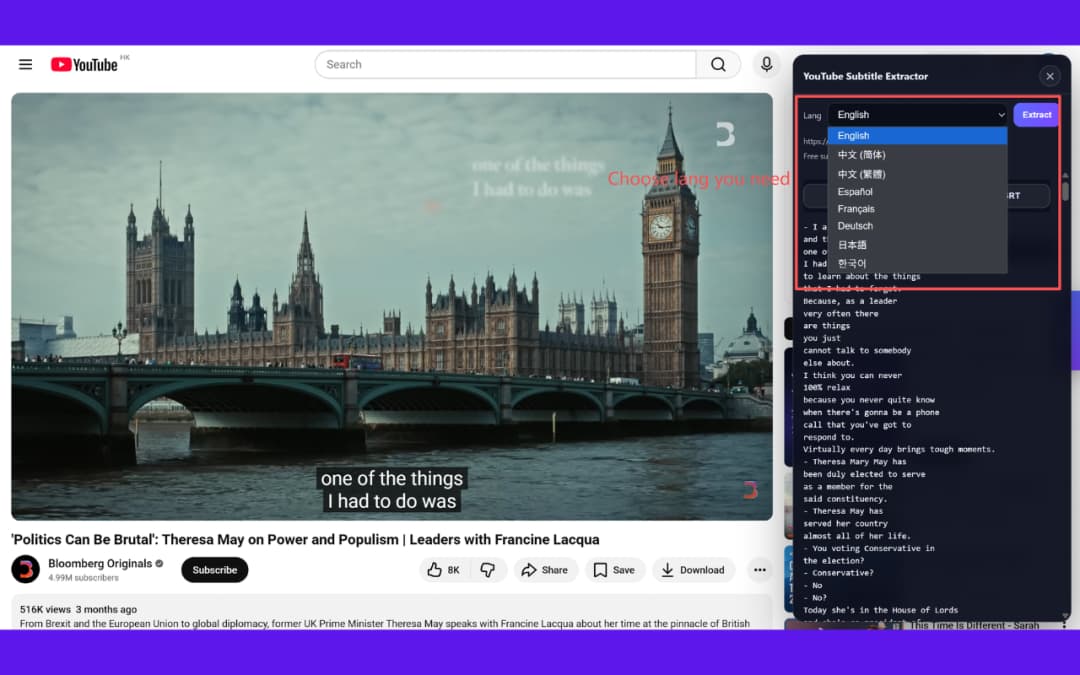This screenshot has width=1080, height=675.
Task: Subscribe to Bloomberg Originals
Action: point(214,570)
